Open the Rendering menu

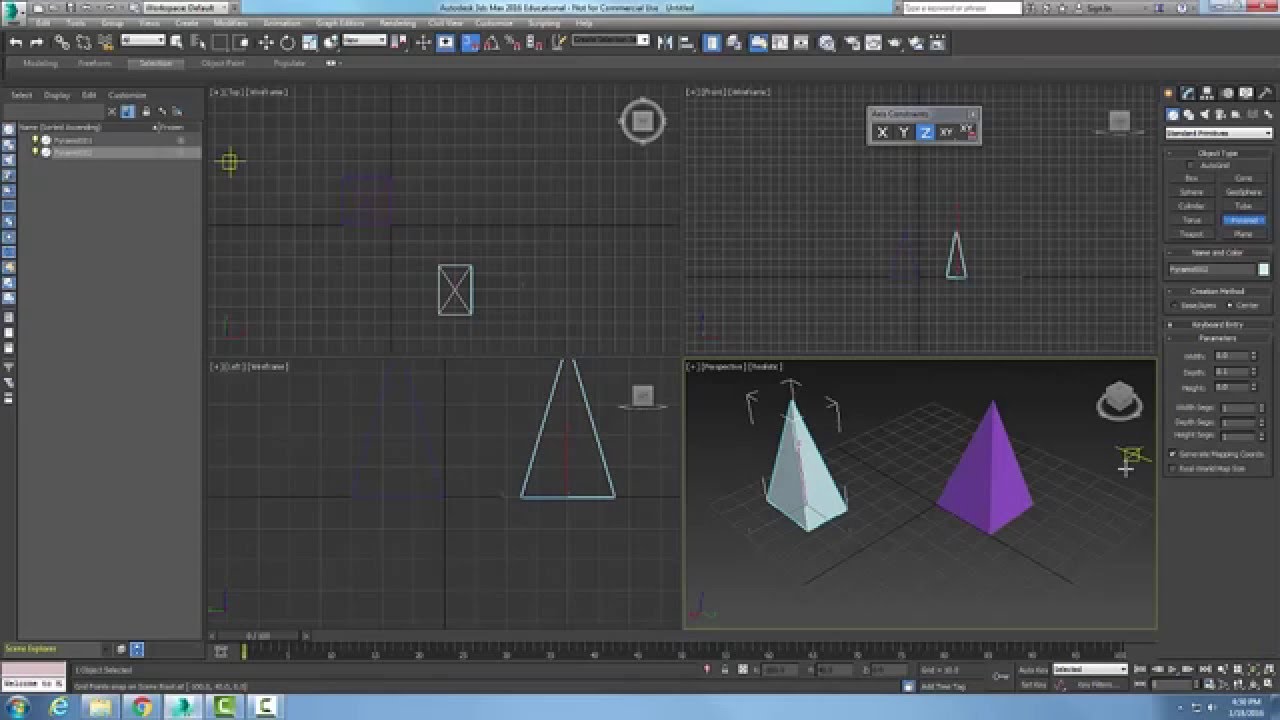[x=398, y=23]
